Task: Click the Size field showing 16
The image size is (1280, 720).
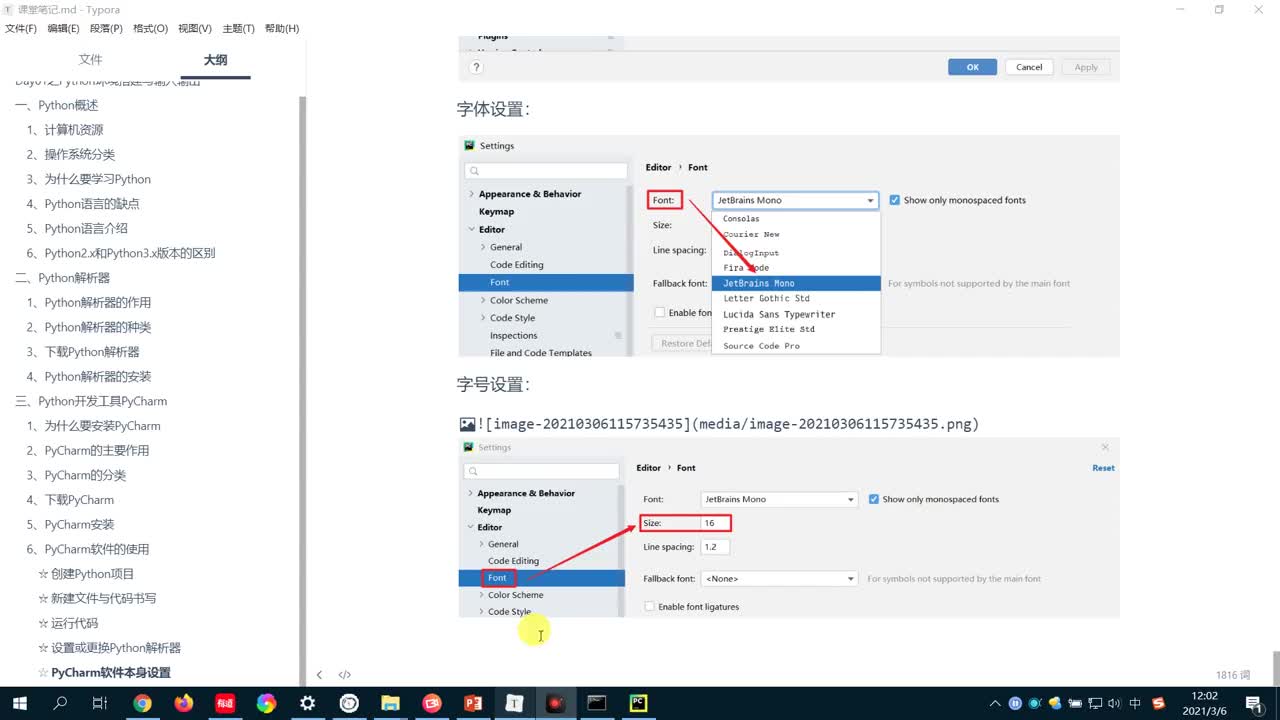Action: (x=715, y=523)
